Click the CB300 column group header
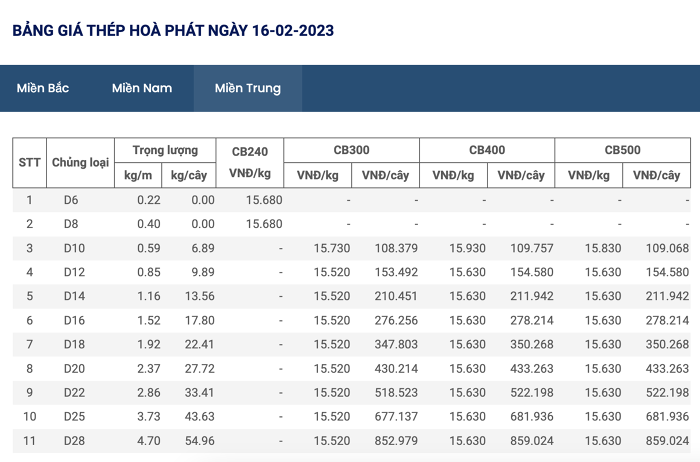The height and width of the screenshot is (462, 700). pos(351,150)
